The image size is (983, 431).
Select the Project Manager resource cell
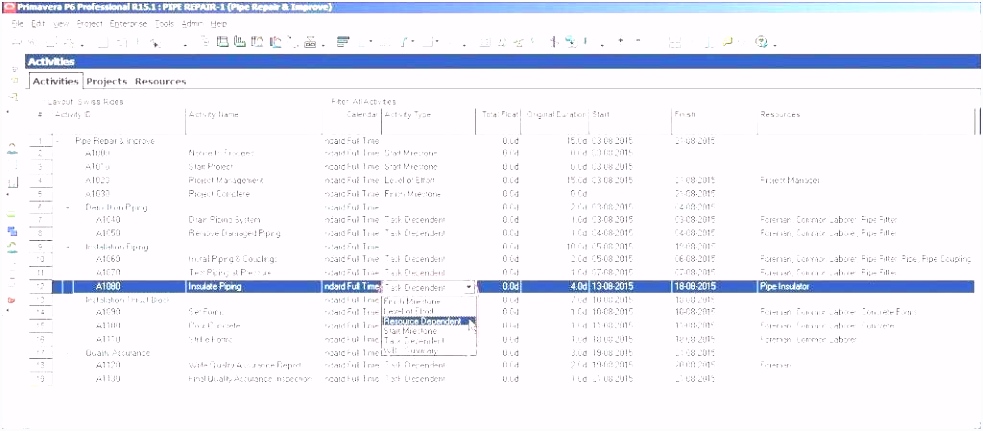click(791, 181)
